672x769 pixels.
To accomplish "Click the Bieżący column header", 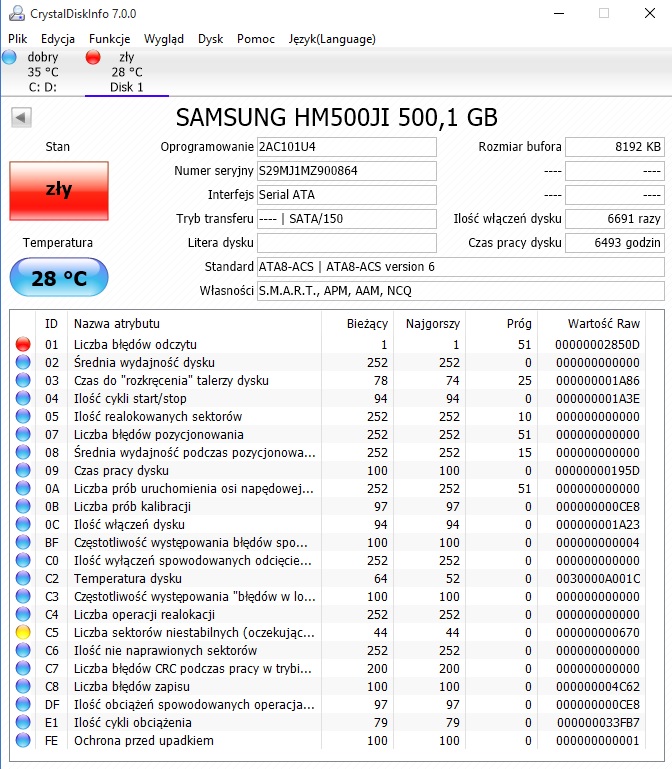I will click(x=367, y=324).
